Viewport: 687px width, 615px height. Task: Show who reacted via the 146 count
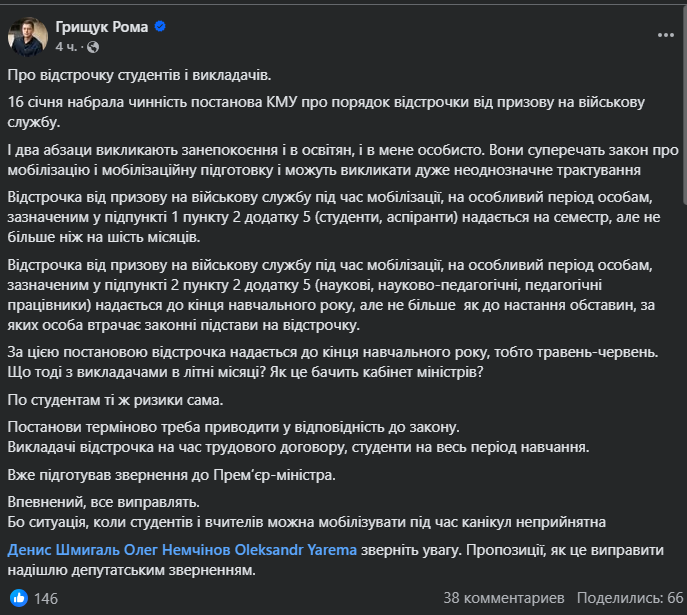tap(46, 598)
